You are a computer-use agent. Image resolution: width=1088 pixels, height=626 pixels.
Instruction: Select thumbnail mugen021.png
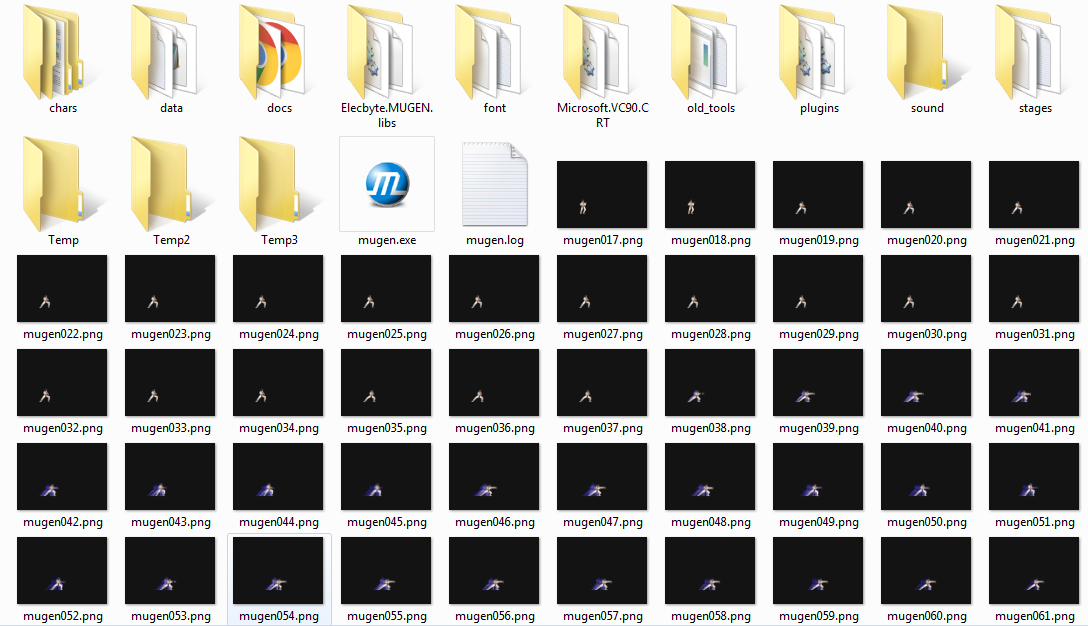point(1034,194)
